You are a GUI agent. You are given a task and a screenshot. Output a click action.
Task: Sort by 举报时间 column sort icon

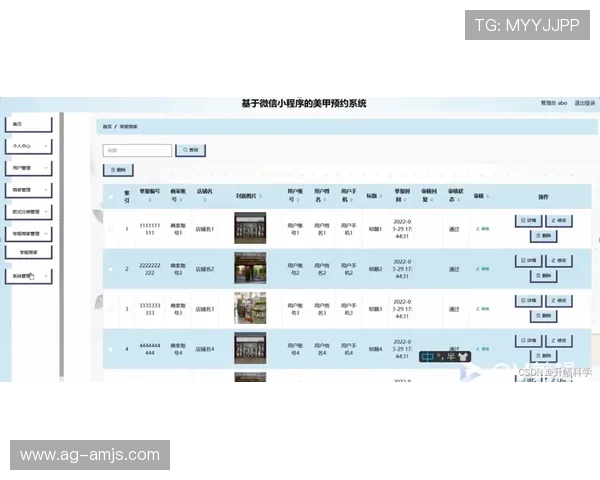[x=405, y=200]
